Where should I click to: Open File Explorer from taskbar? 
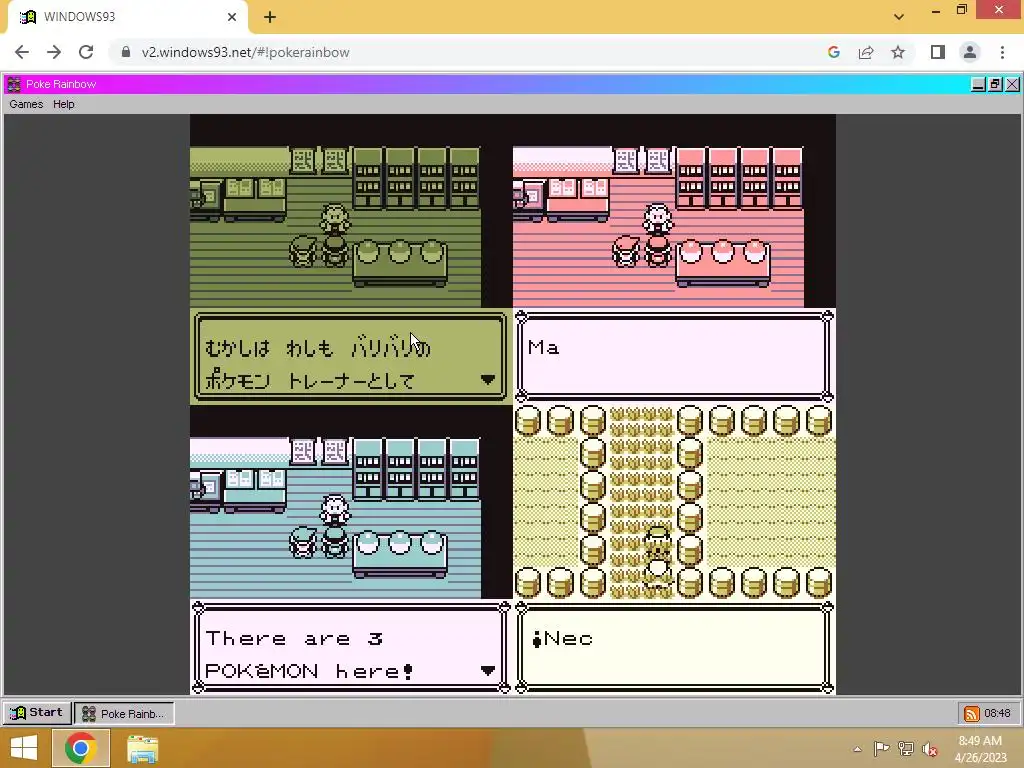point(142,748)
